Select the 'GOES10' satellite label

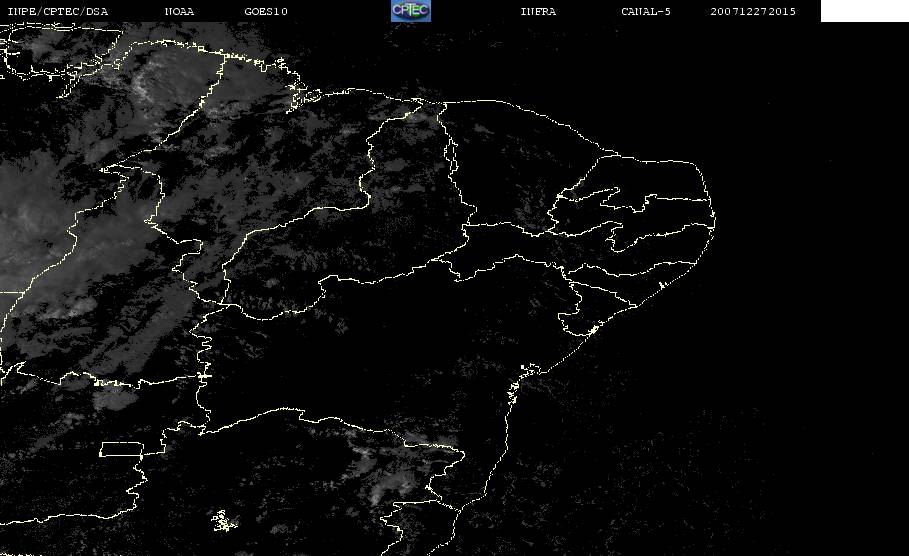pyautogui.click(x=266, y=12)
